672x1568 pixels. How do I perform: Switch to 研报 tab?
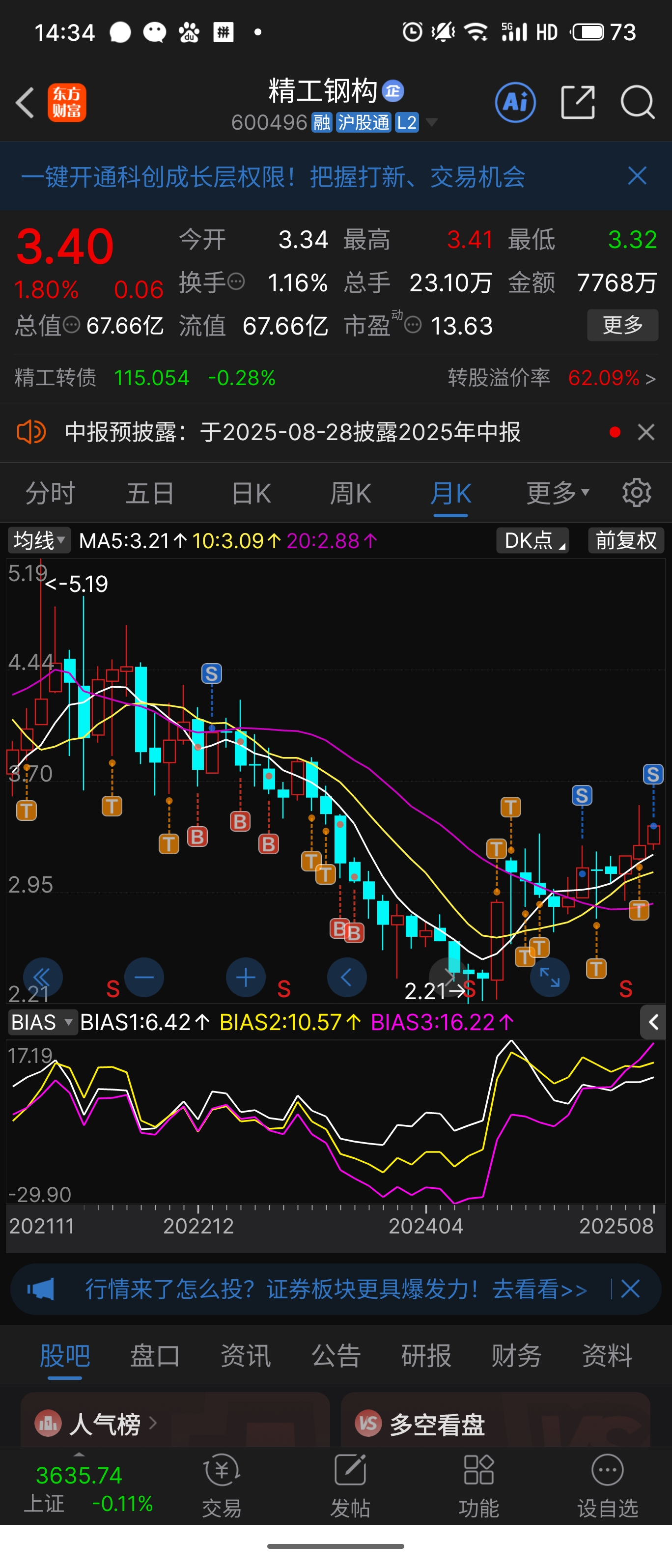[x=426, y=1356]
